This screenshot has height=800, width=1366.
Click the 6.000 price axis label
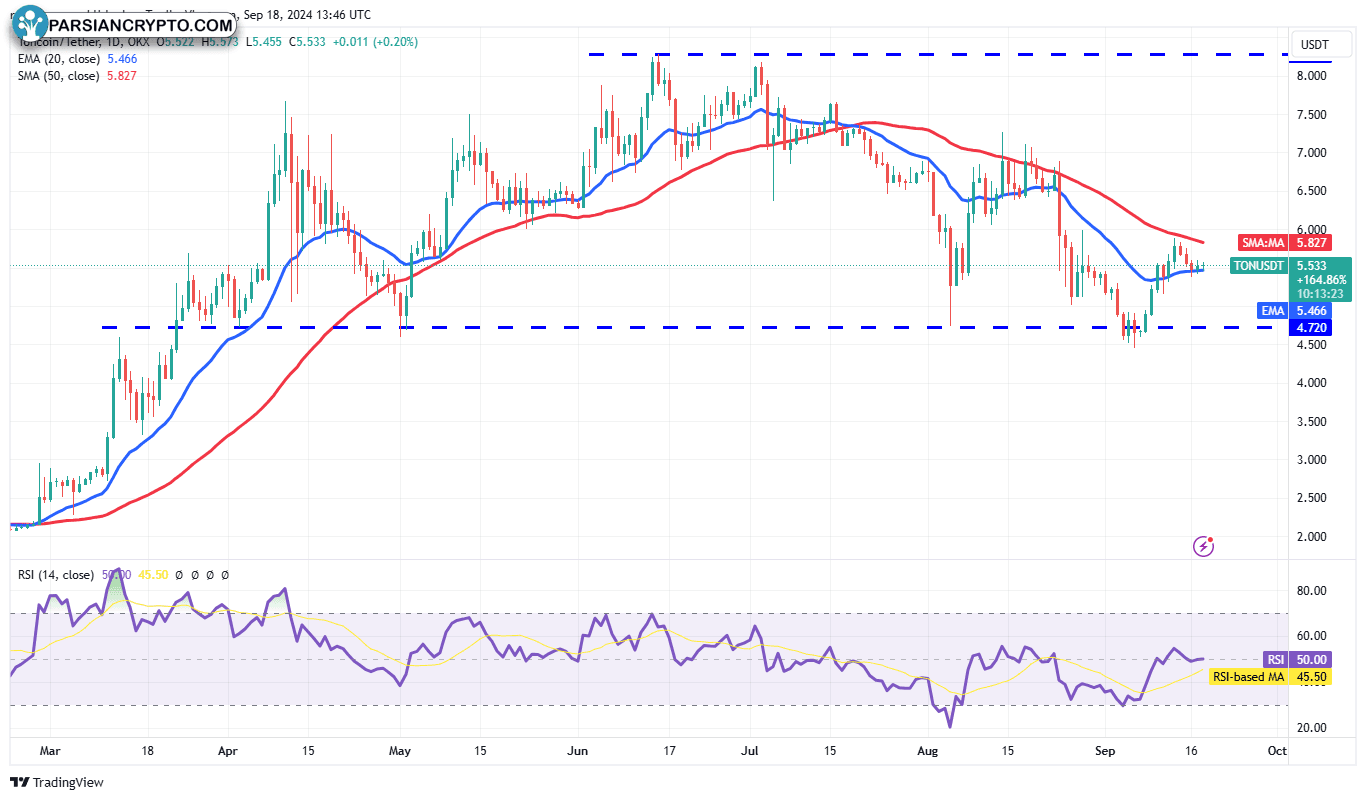coord(1311,230)
